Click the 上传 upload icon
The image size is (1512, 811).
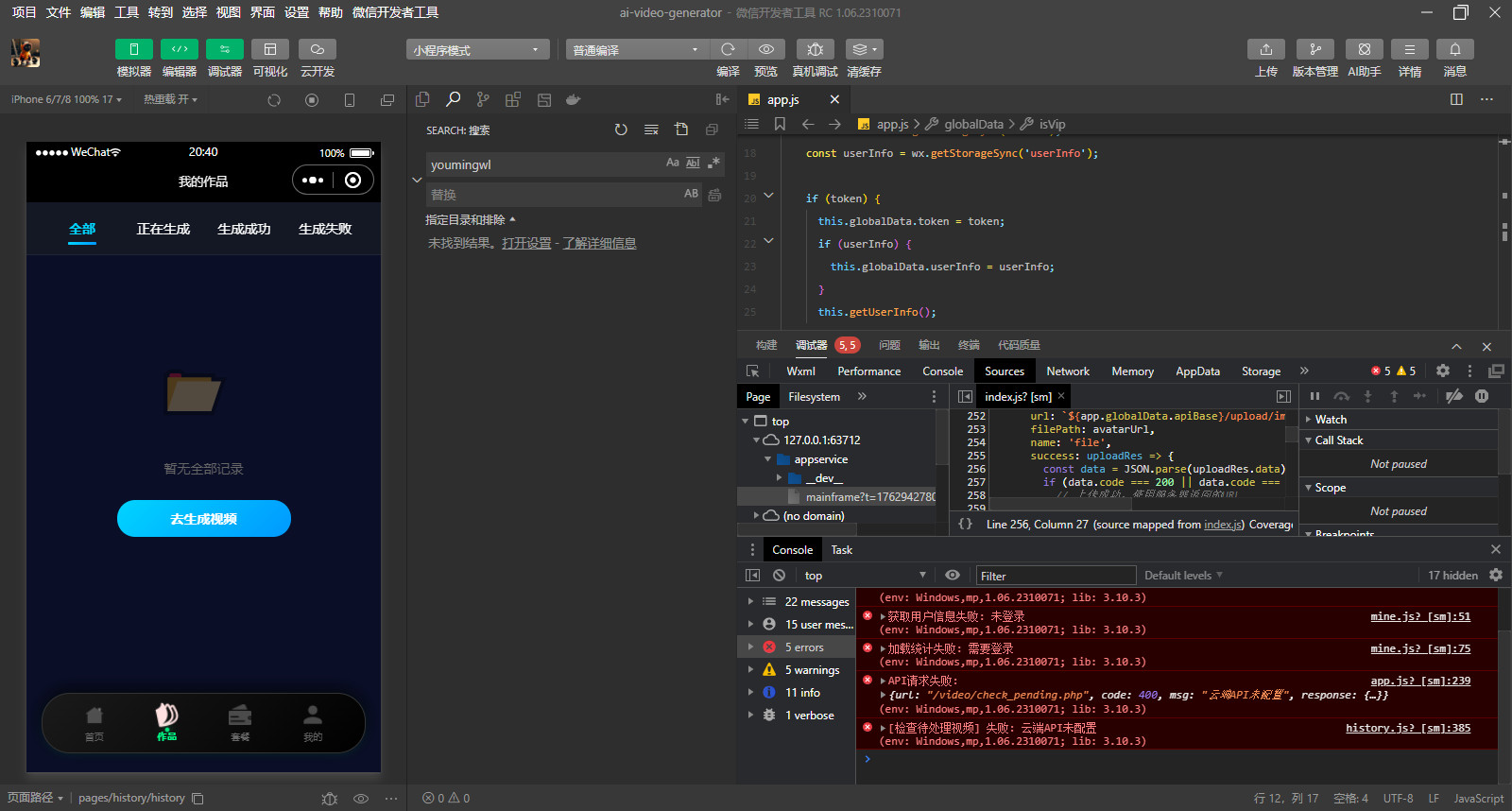[x=1265, y=49]
